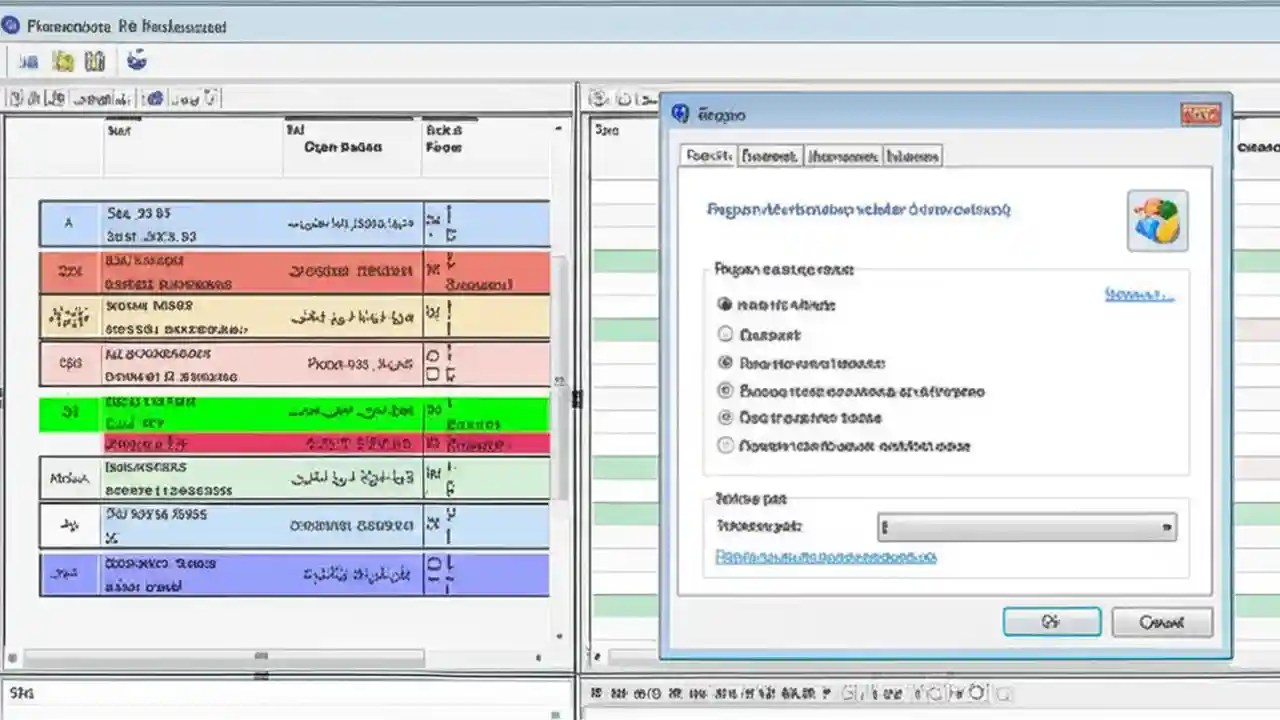
Task: Open the application logo icon in the dialog titlebar
Action: click(680, 115)
